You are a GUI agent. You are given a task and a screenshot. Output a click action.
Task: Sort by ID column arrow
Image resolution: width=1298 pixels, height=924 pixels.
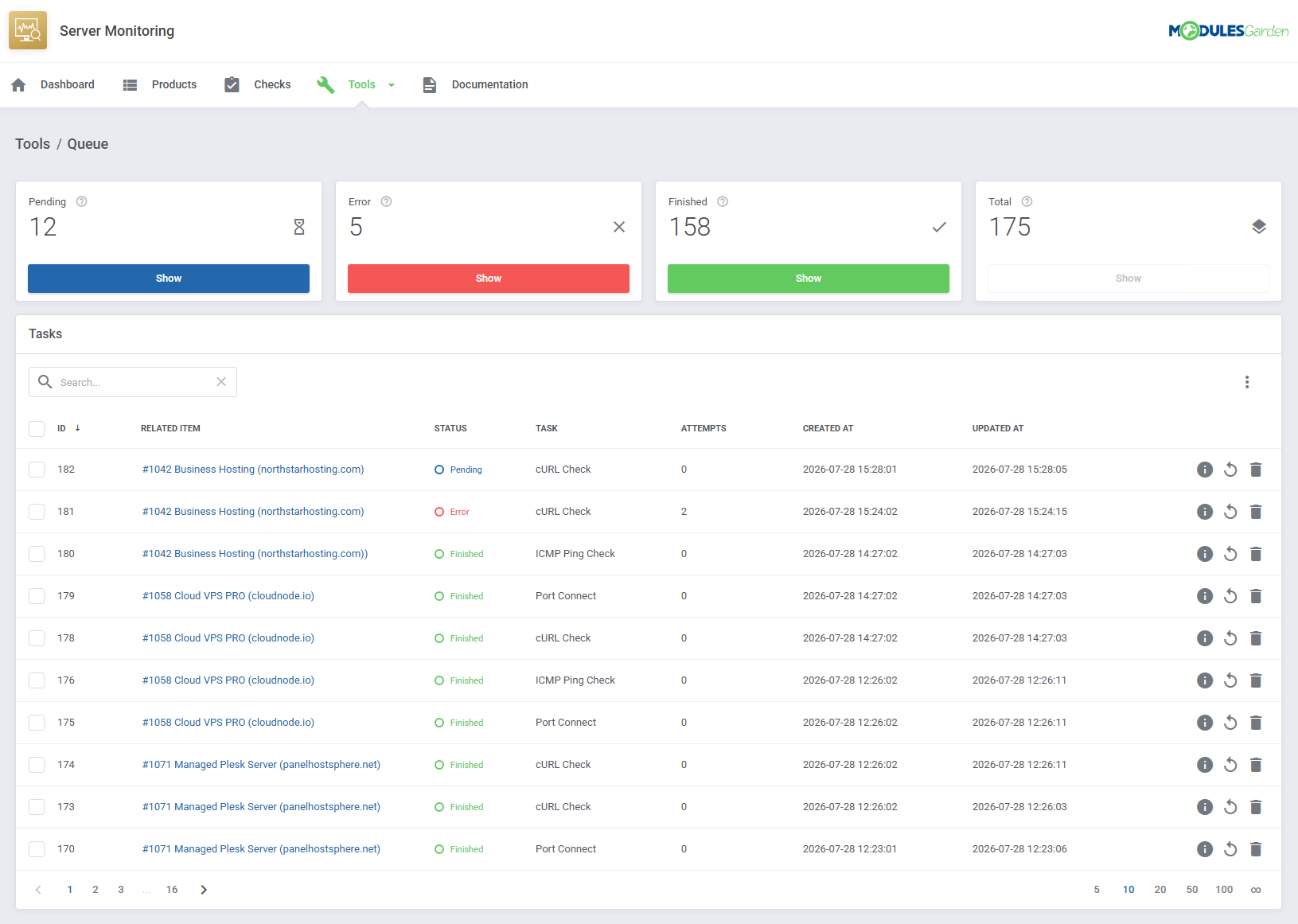tap(77, 428)
